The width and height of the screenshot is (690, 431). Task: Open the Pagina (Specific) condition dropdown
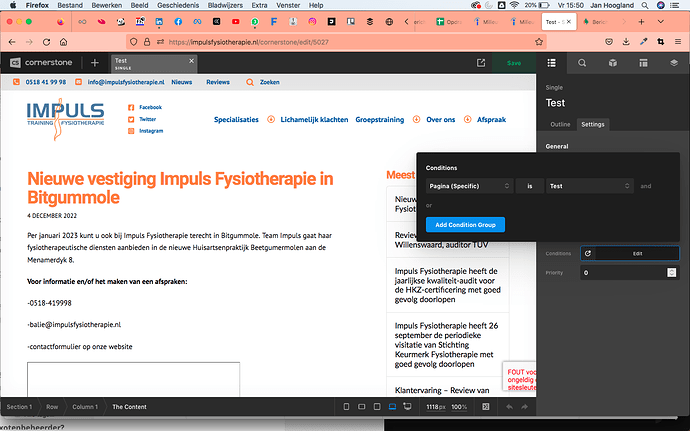pos(469,186)
